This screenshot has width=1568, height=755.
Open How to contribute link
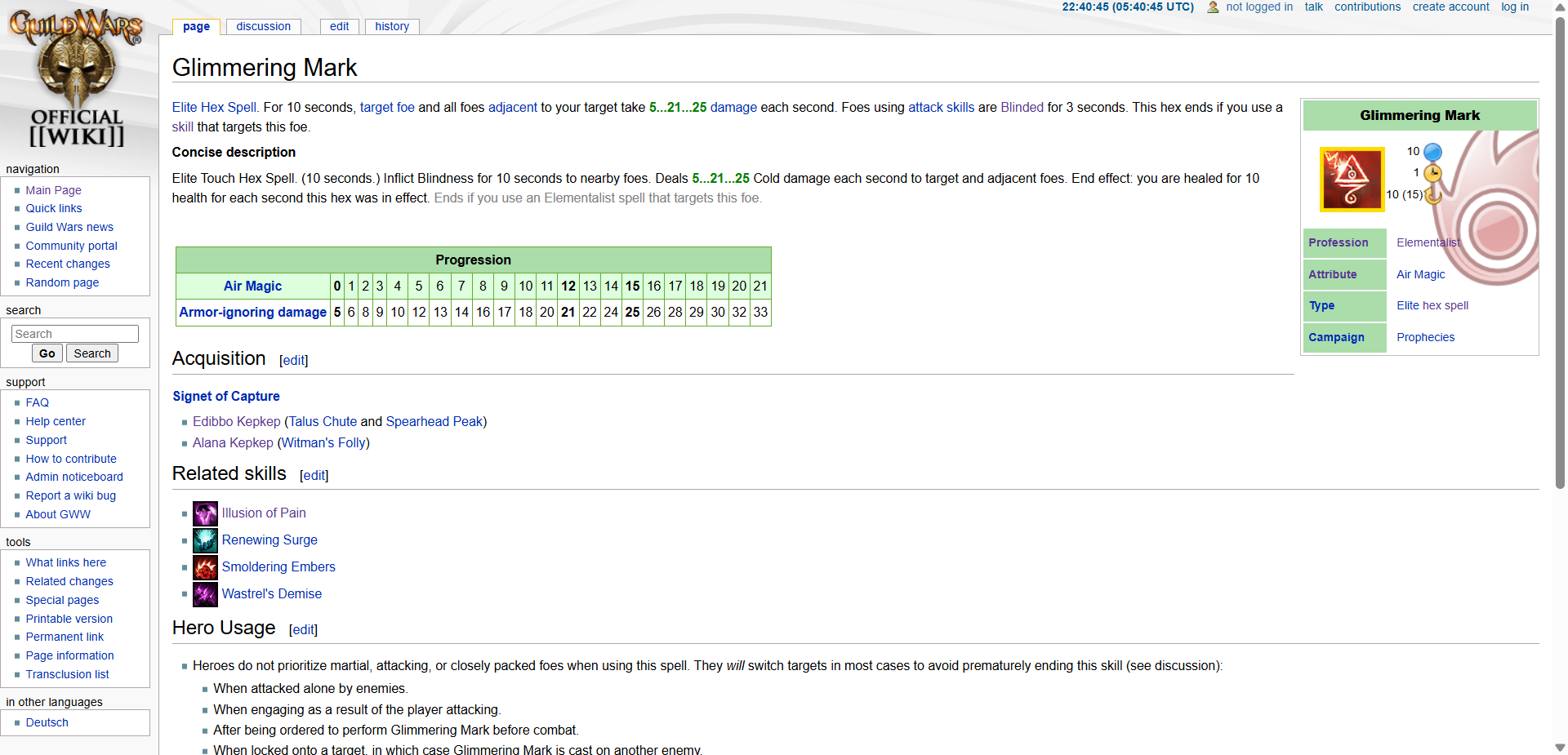[71, 459]
